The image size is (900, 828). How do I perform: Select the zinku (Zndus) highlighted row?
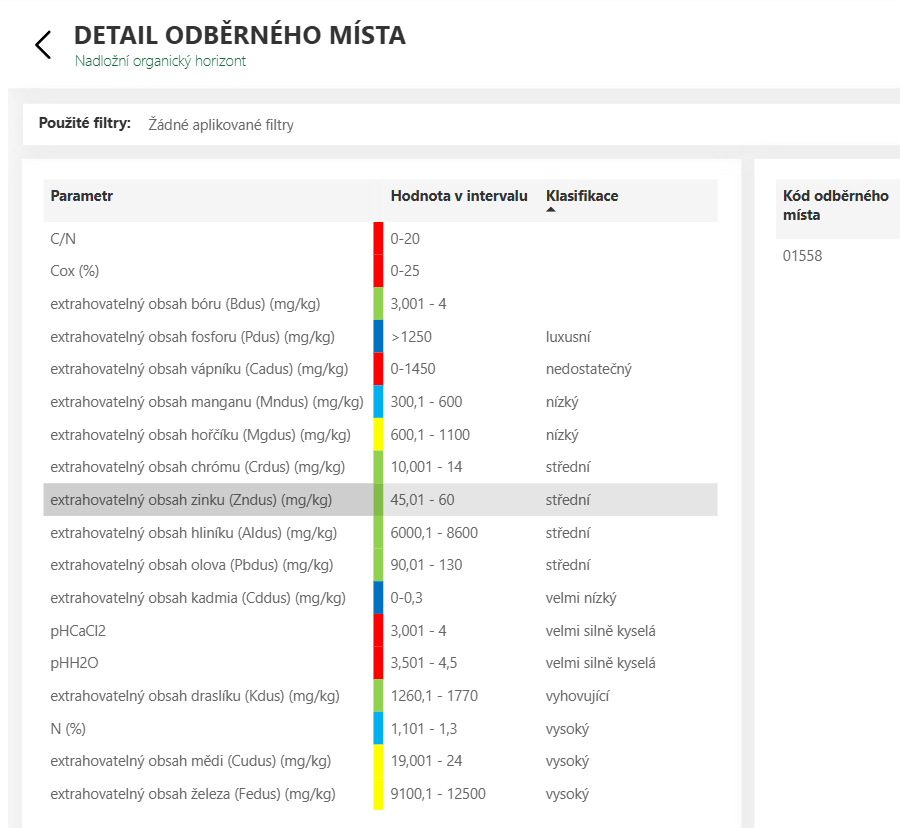click(x=381, y=500)
